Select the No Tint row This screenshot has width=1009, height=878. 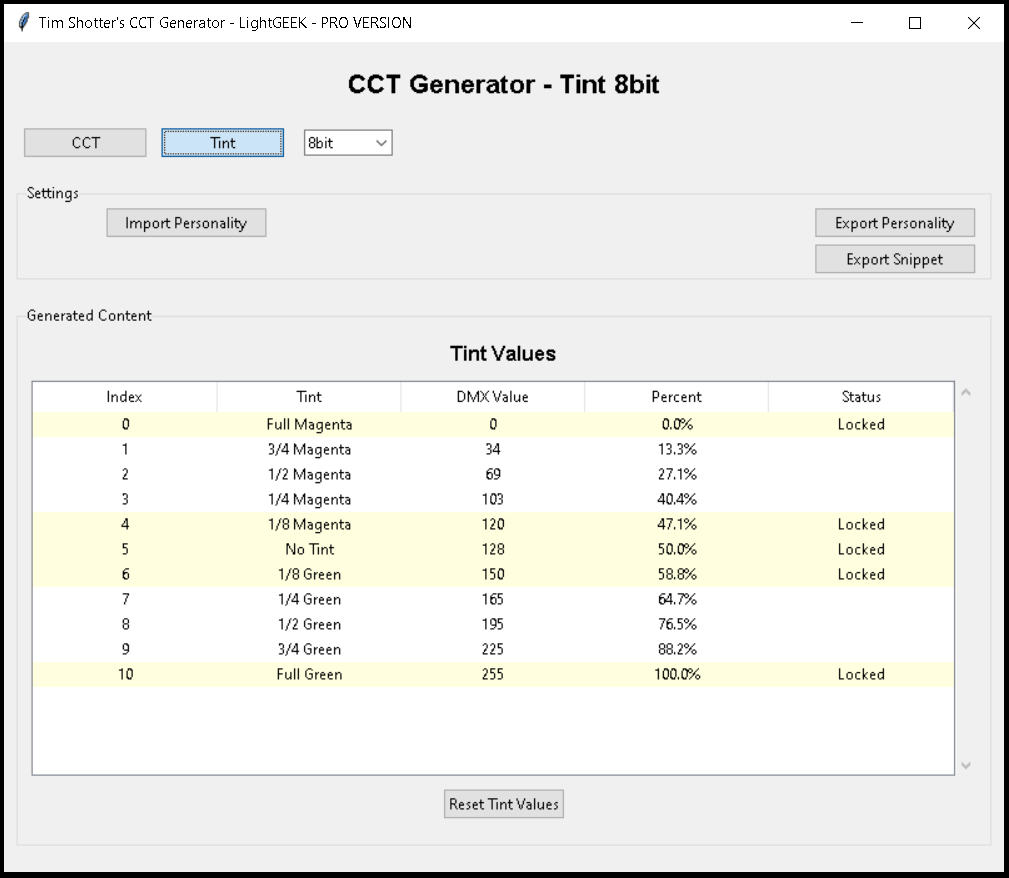coord(309,549)
